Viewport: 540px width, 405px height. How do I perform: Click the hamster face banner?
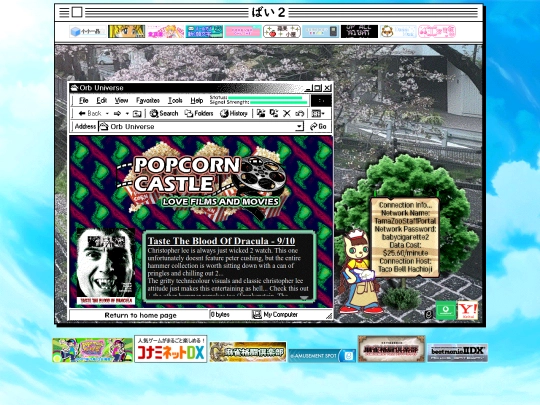point(398,31)
